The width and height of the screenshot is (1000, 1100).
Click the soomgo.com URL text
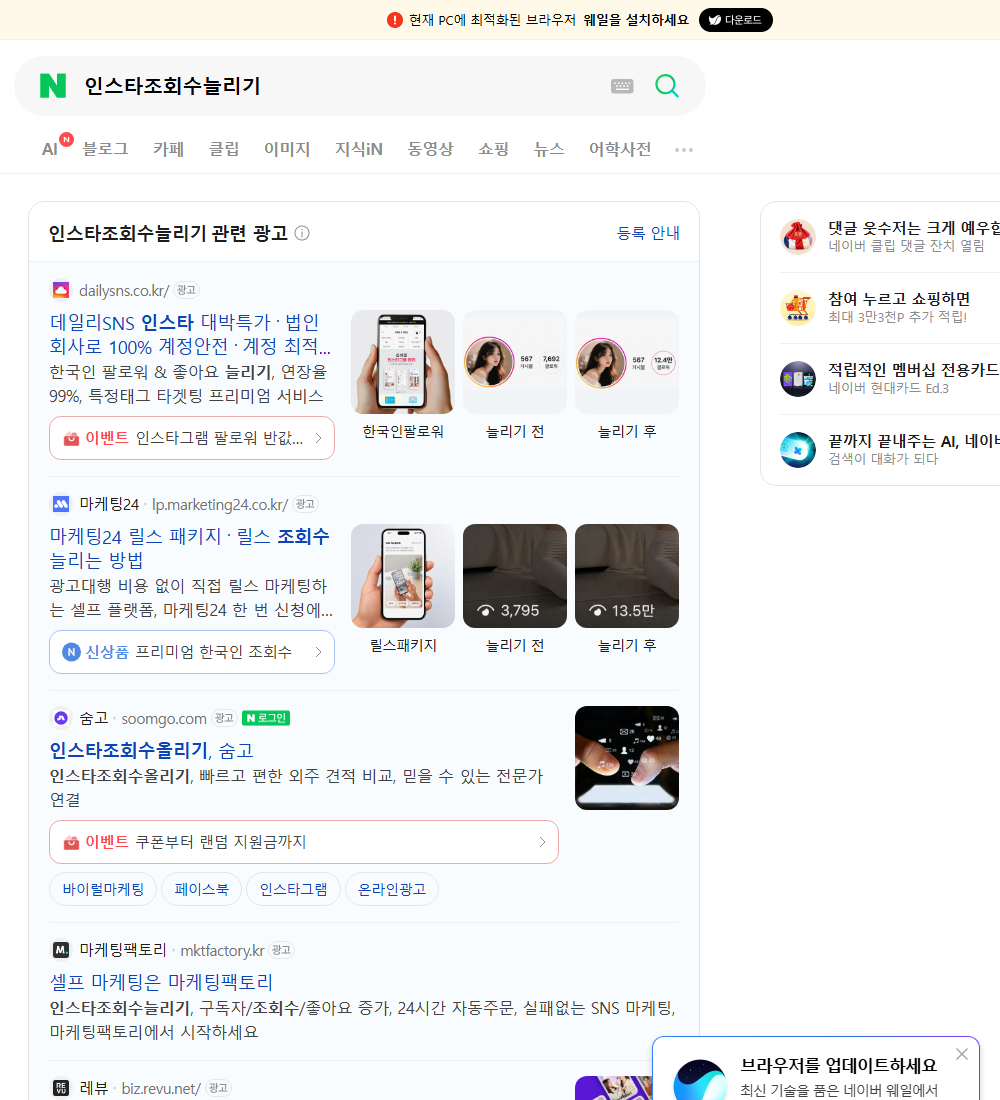[164, 718]
